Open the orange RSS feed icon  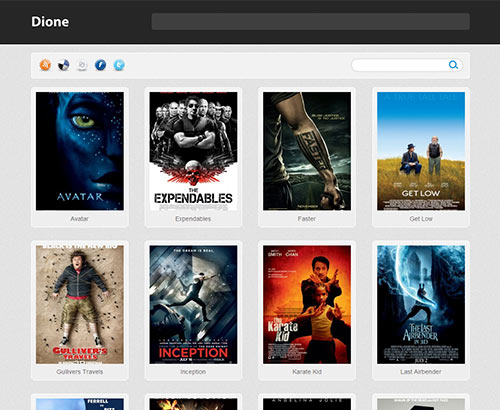coord(45,65)
